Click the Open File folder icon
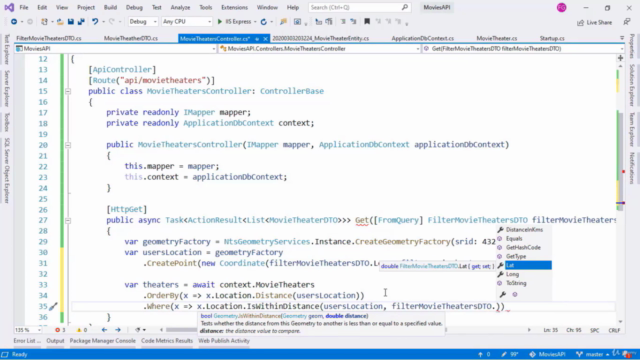The image size is (640, 360). (x=60, y=22)
